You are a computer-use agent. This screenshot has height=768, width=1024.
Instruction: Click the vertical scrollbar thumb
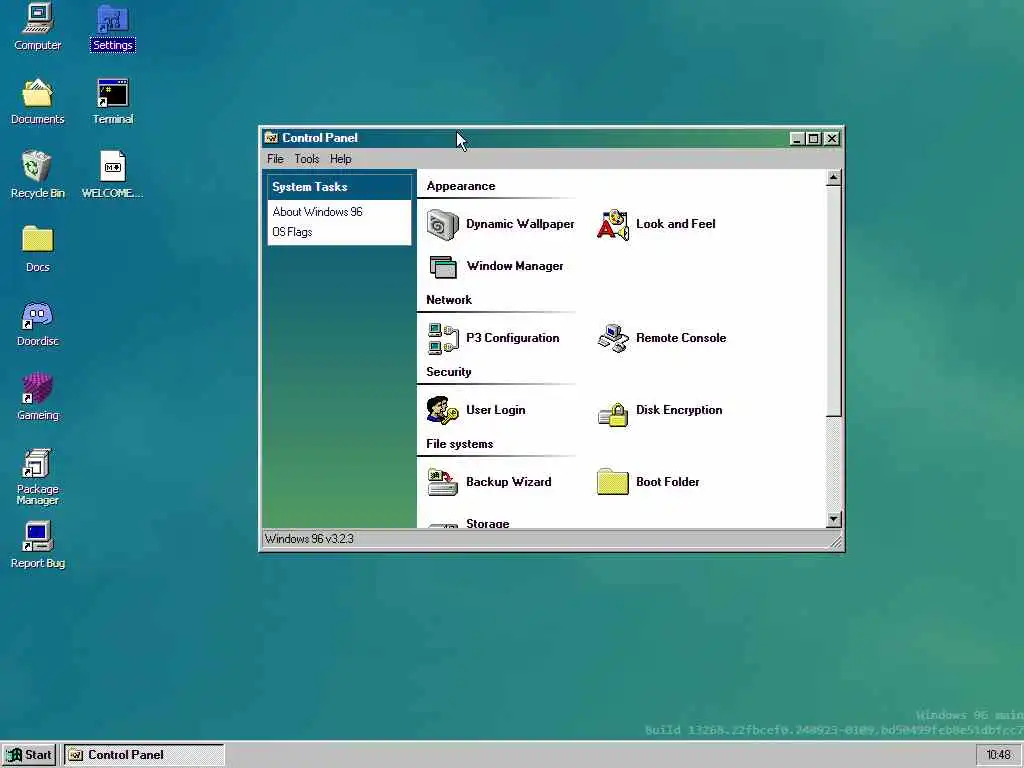point(833,301)
